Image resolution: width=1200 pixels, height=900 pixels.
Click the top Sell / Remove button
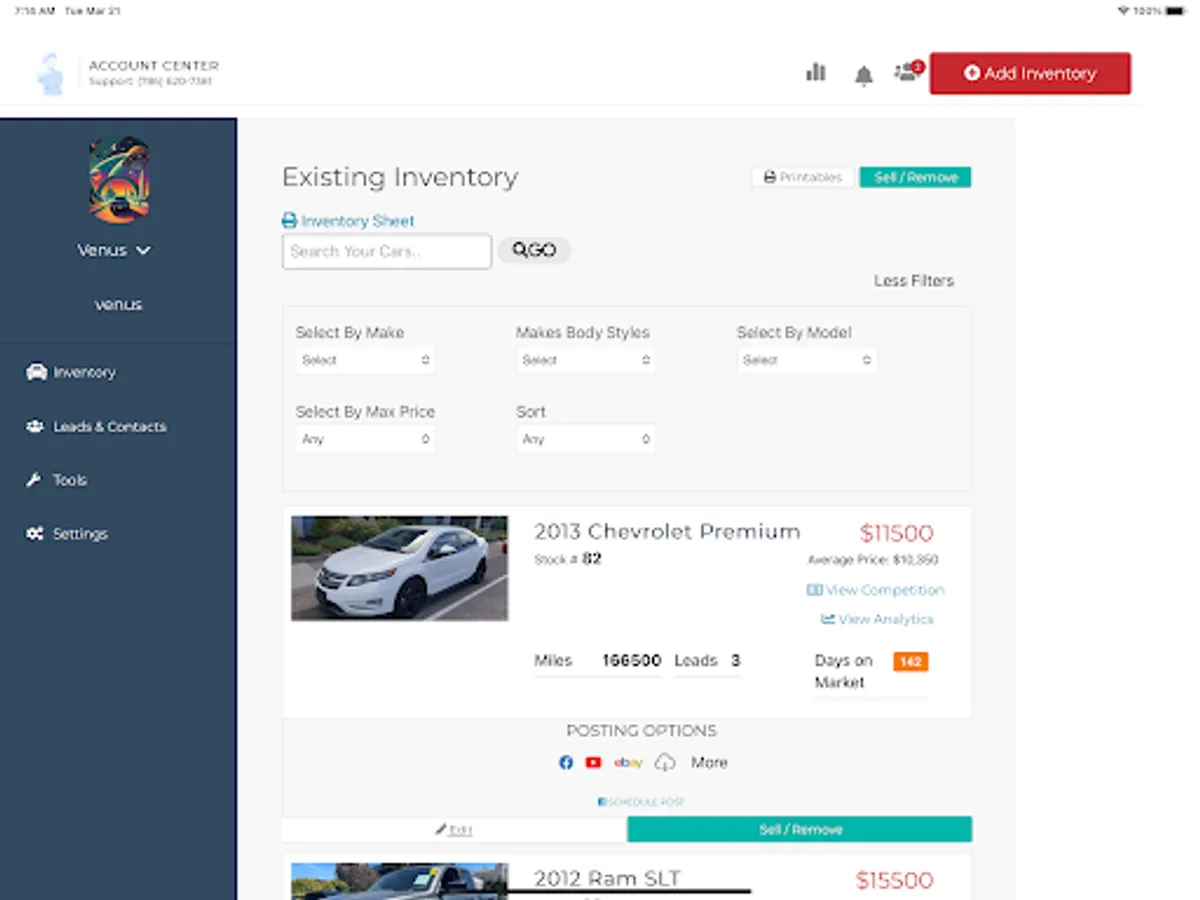click(x=915, y=177)
